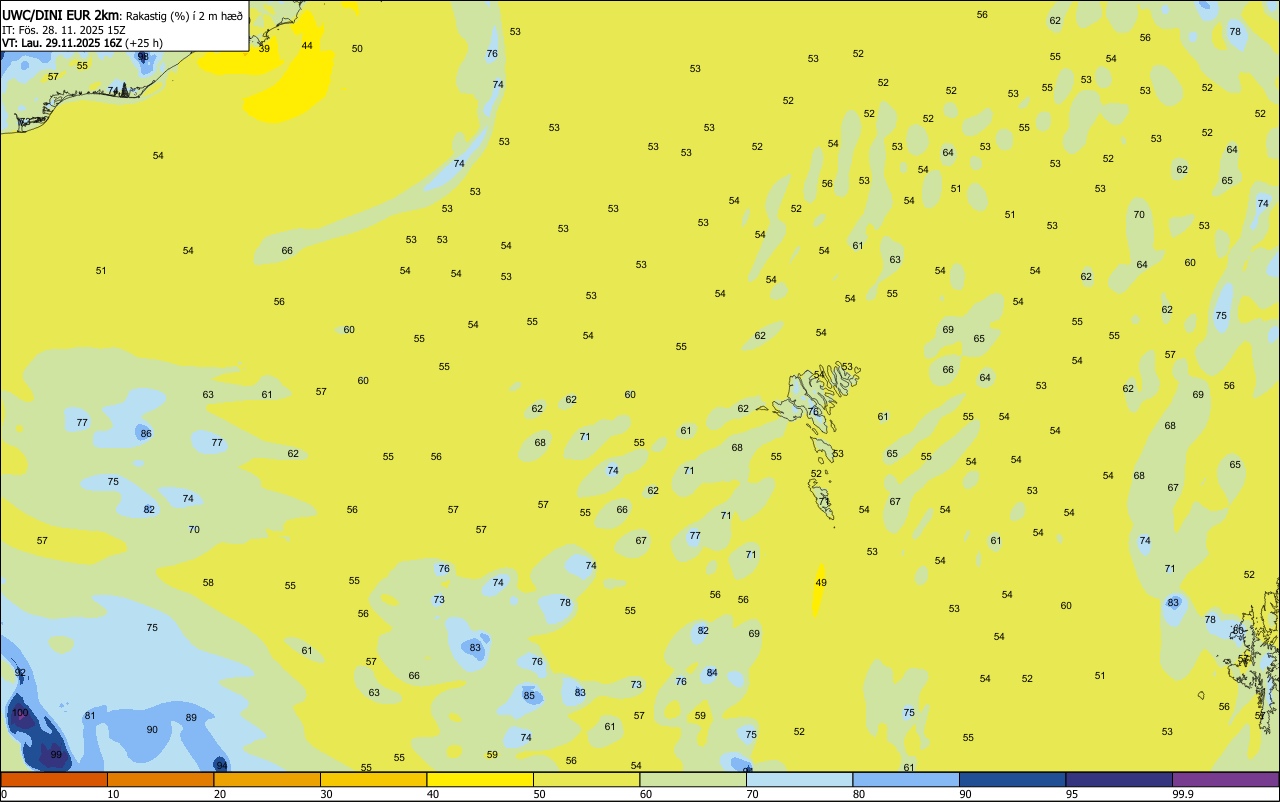Click the 50–60 pale yellow legend swatch
This screenshot has height=802, width=1280.
pos(586,779)
